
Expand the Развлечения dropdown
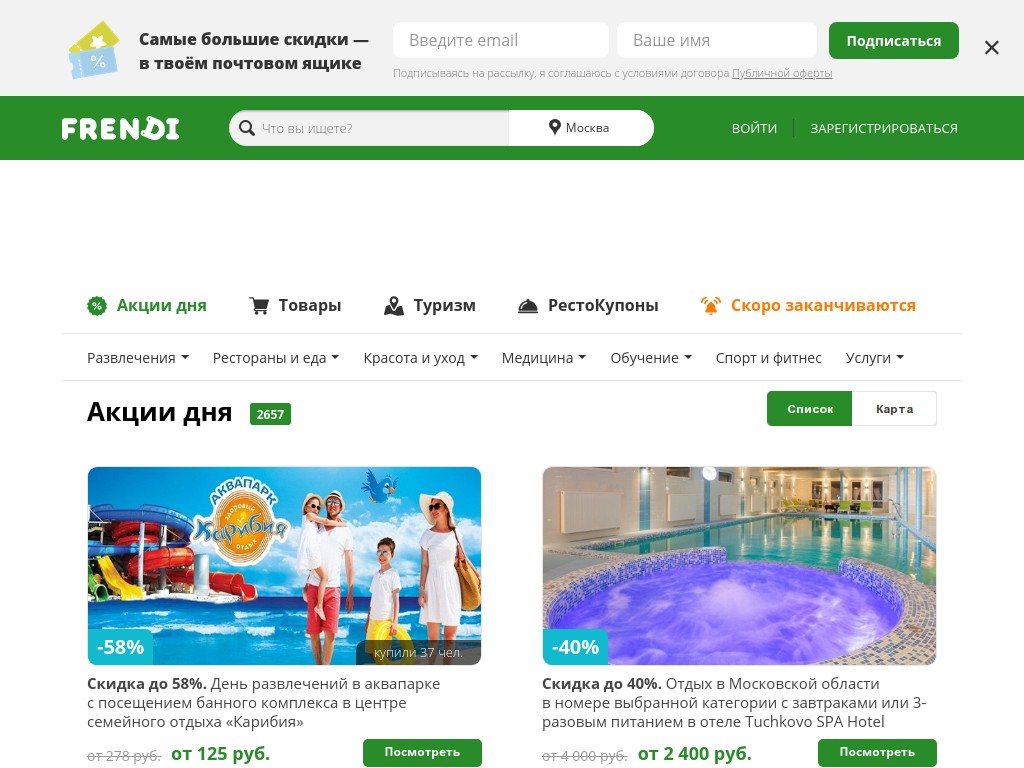click(138, 358)
